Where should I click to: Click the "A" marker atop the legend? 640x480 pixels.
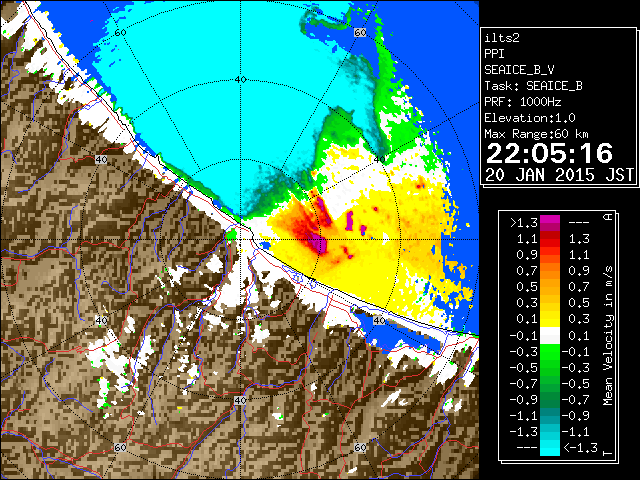click(608, 217)
